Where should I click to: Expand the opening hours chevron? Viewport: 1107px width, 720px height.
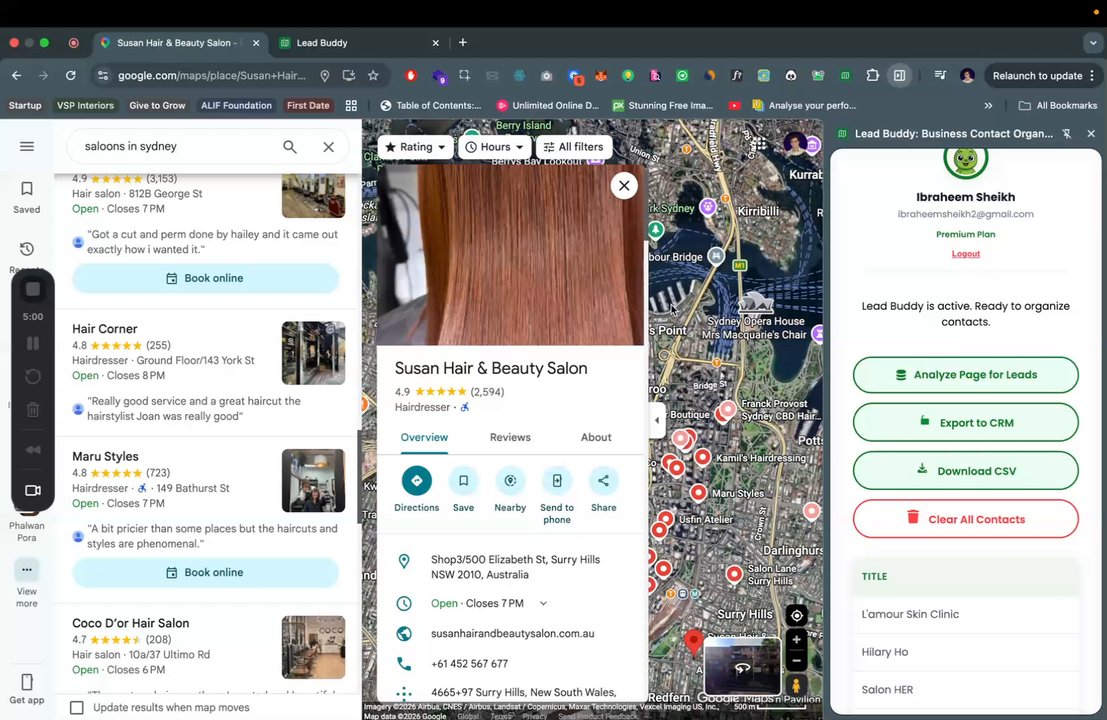click(543, 604)
